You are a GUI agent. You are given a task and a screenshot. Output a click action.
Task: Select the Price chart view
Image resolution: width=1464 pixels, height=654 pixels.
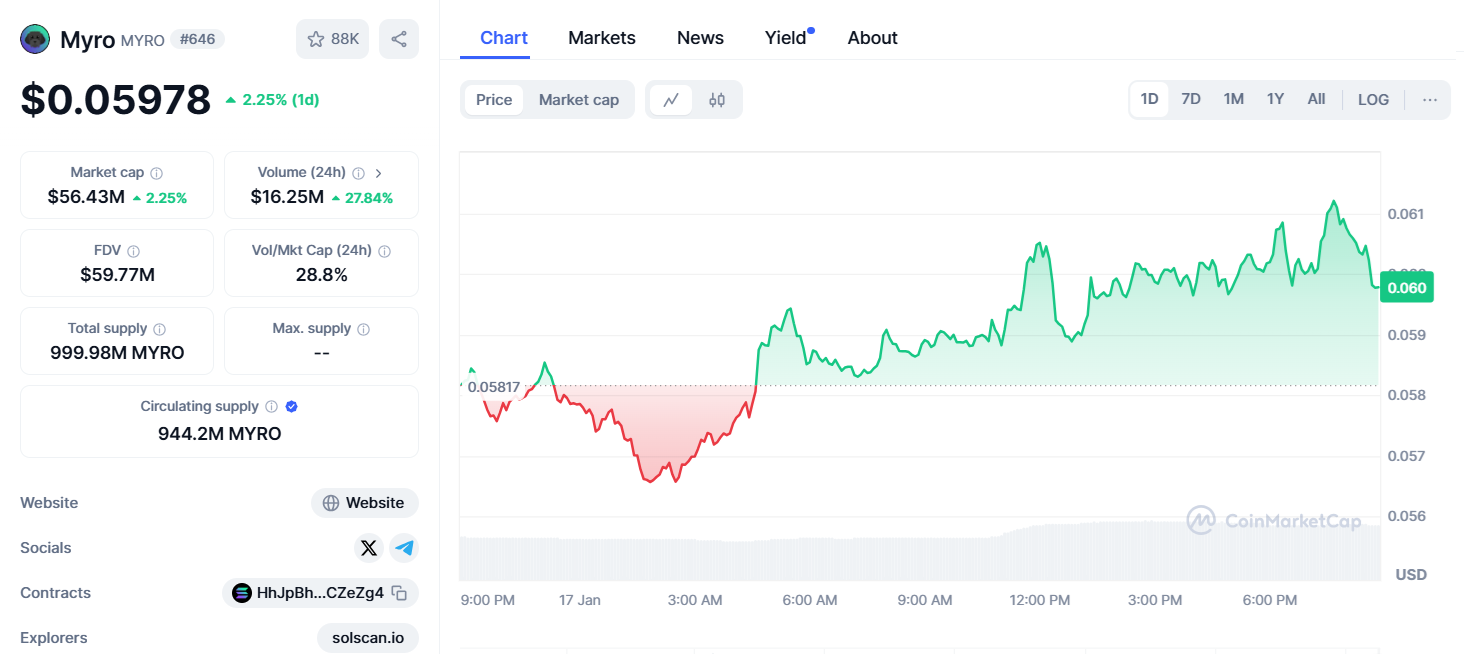click(x=494, y=100)
